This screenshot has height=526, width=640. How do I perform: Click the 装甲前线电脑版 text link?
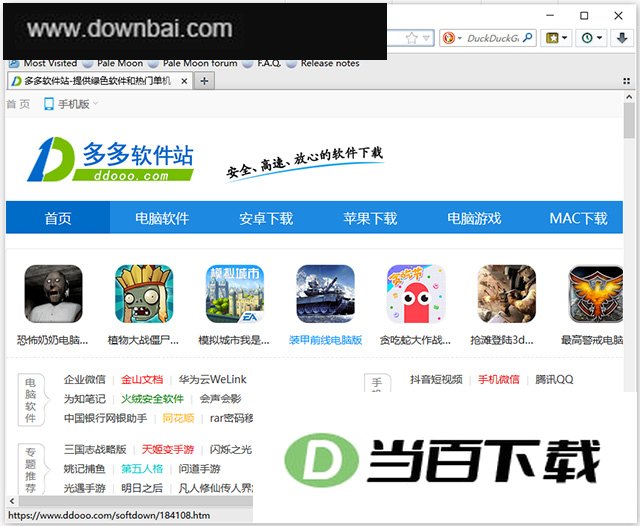[325, 340]
